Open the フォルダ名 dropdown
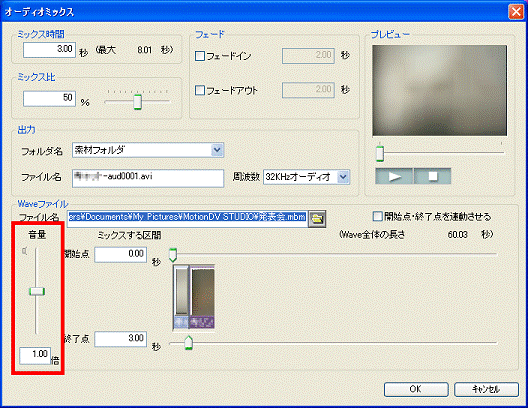Viewport: 528px width, 408px height. pos(217,150)
